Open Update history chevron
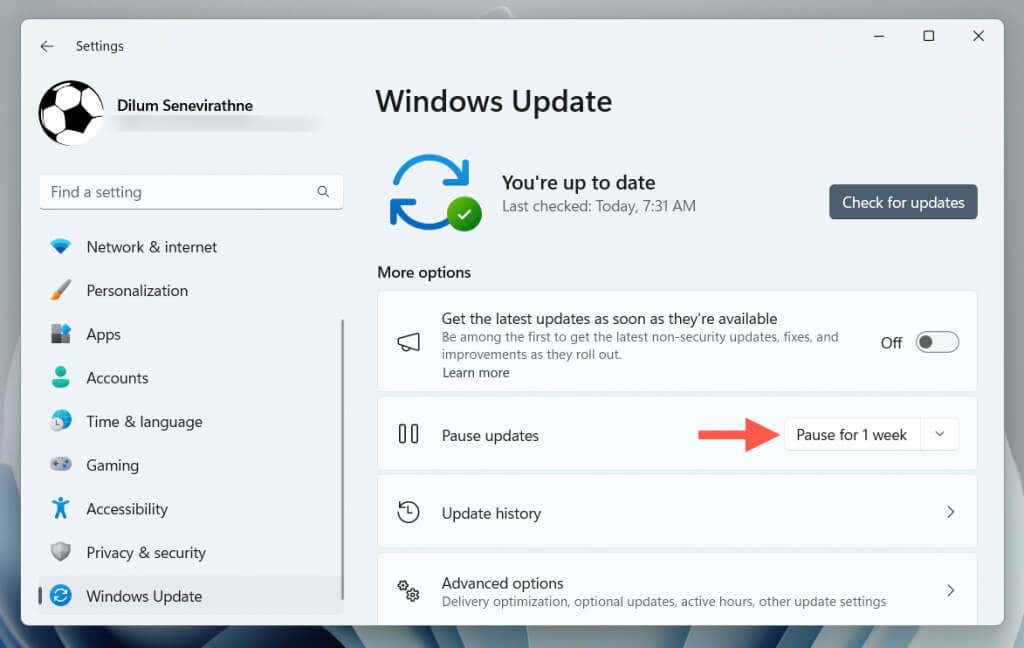 point(951,512)
